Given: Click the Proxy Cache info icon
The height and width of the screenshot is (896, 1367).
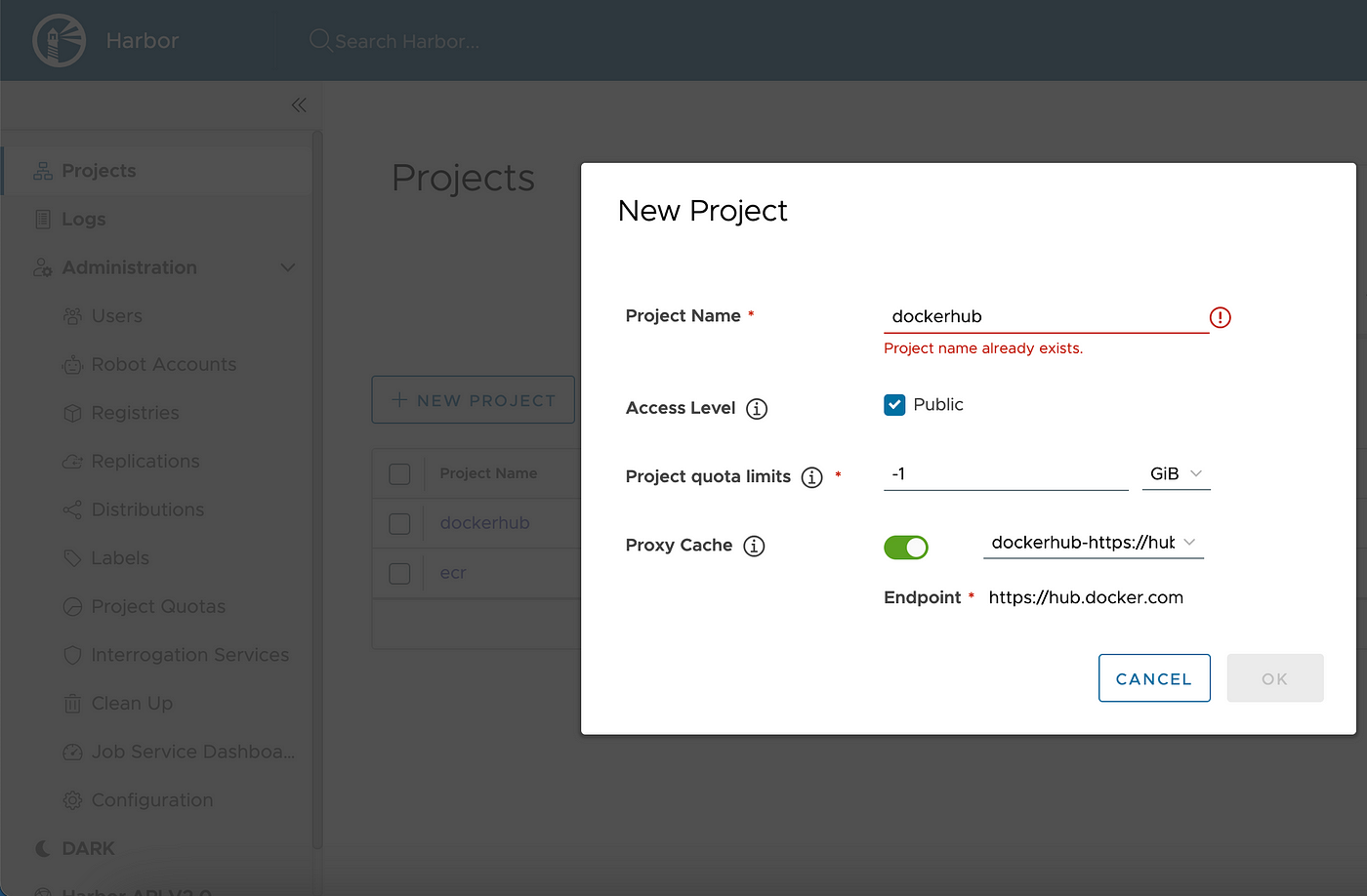Looking at the screenshot, I should [x=754, y=546].
